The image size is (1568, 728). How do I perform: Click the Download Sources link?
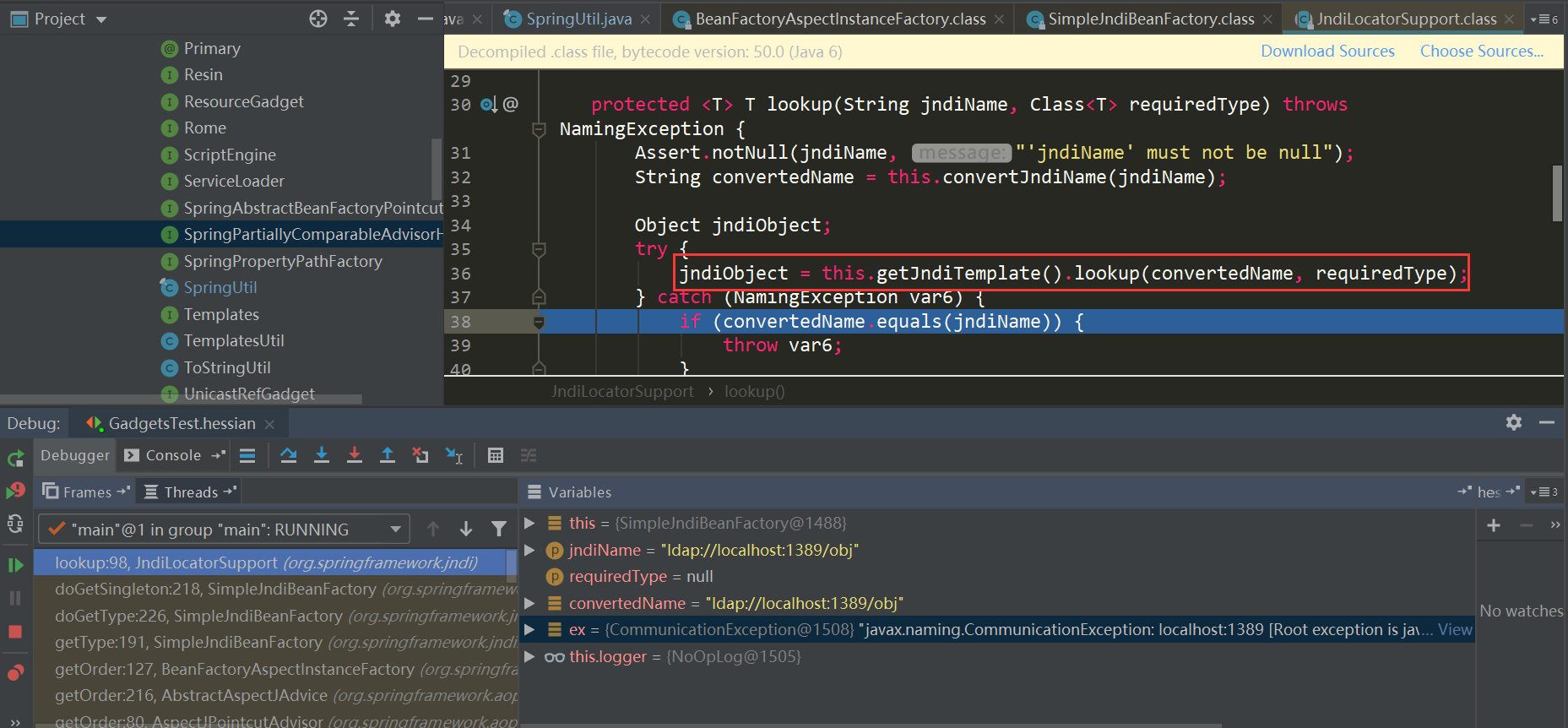click(x=1327, y=52)
